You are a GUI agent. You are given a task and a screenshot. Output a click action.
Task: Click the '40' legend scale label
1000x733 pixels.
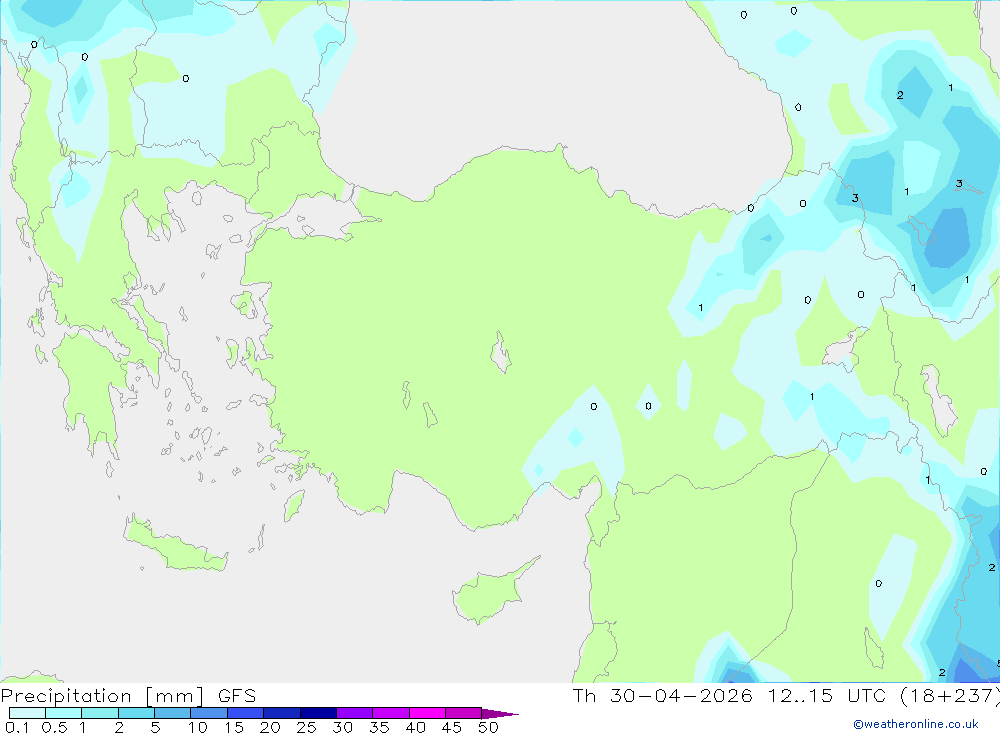[x=416, y=727]
